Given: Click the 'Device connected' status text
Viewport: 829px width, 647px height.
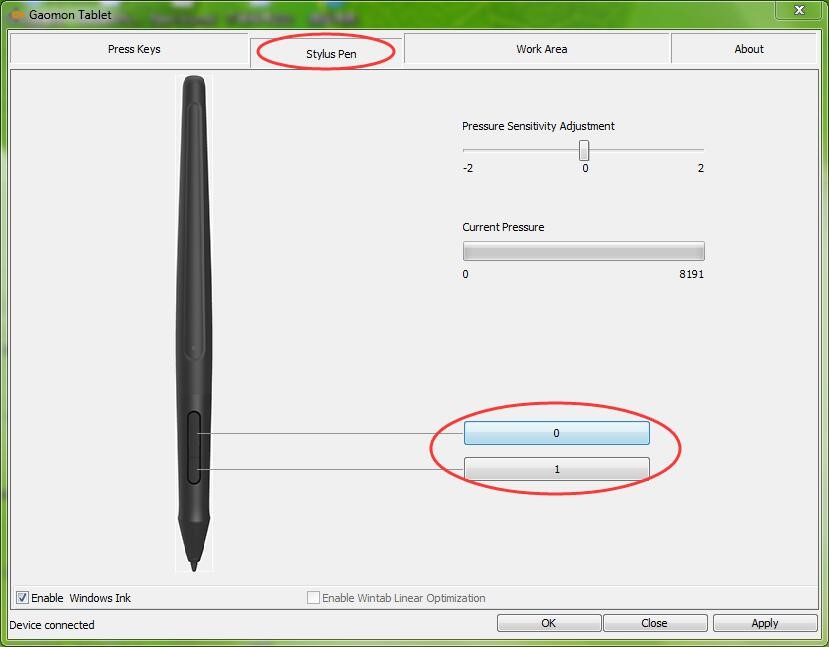Looking at the screenshot, I should (x=52, y=625).
